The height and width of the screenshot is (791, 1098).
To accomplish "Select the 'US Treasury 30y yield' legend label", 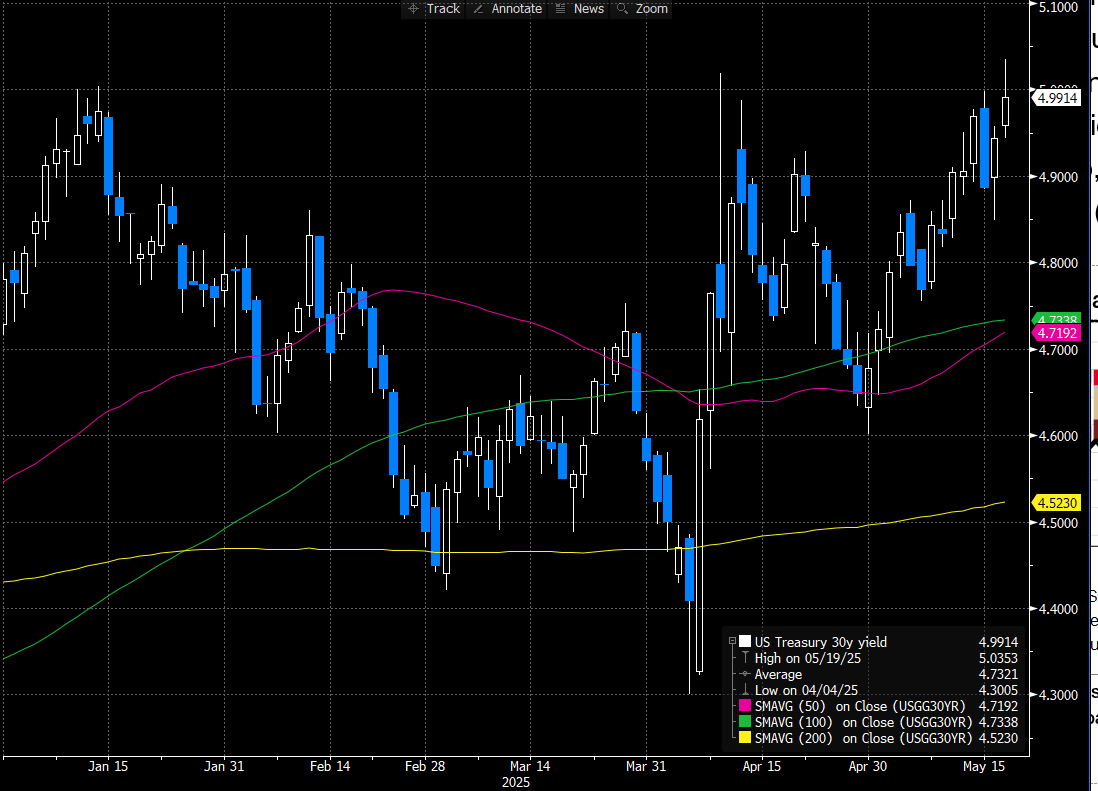I will tap(821, 642).
